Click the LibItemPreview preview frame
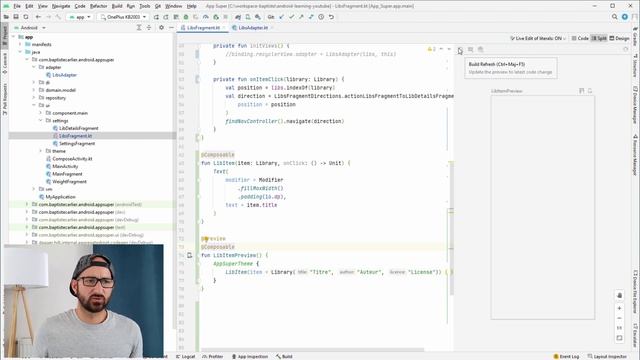Image resolution: width=640 pixels, height=360 pixels. coord(542,207)
